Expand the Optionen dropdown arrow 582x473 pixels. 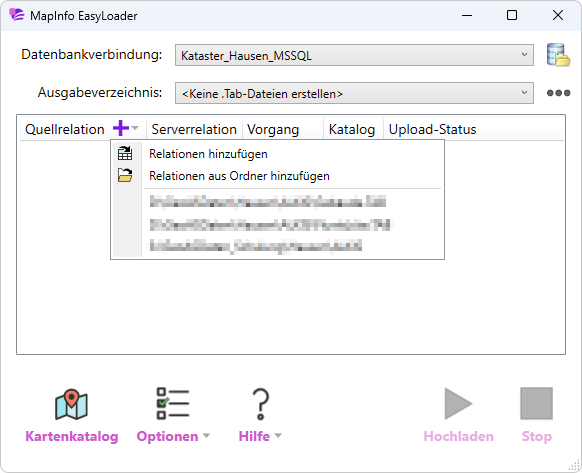206,436
